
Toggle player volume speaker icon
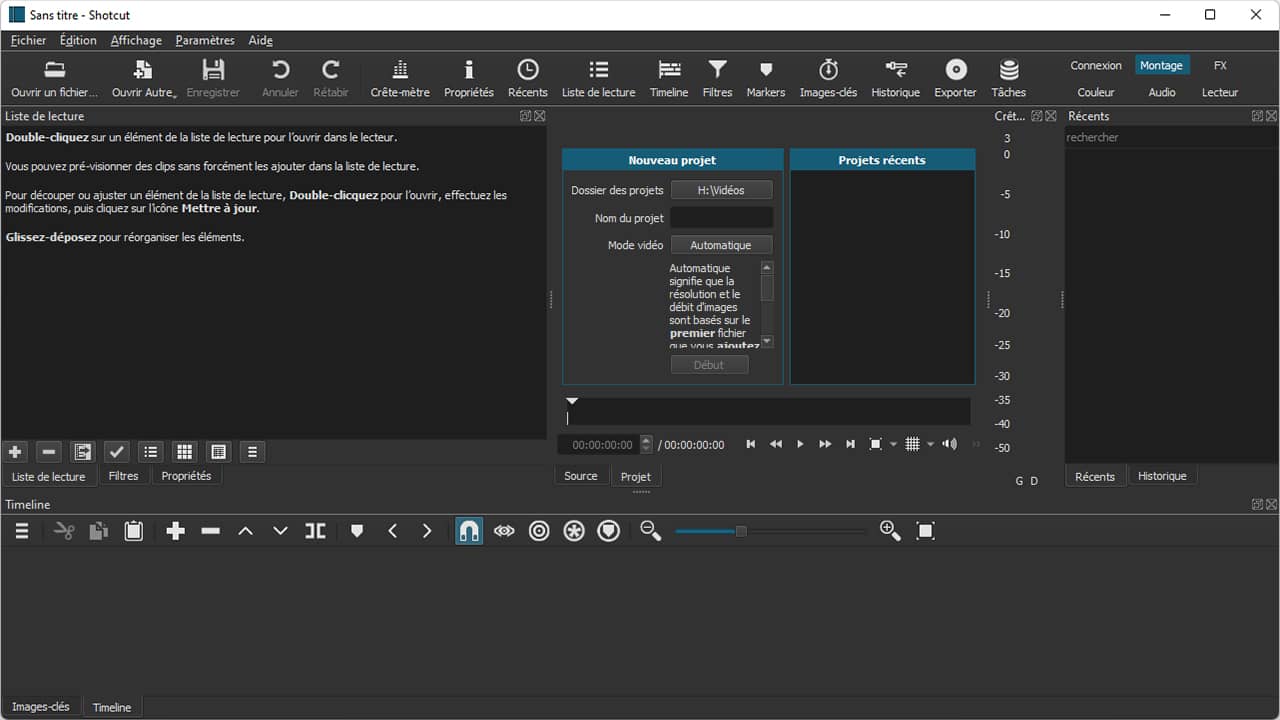coord(949,444)
